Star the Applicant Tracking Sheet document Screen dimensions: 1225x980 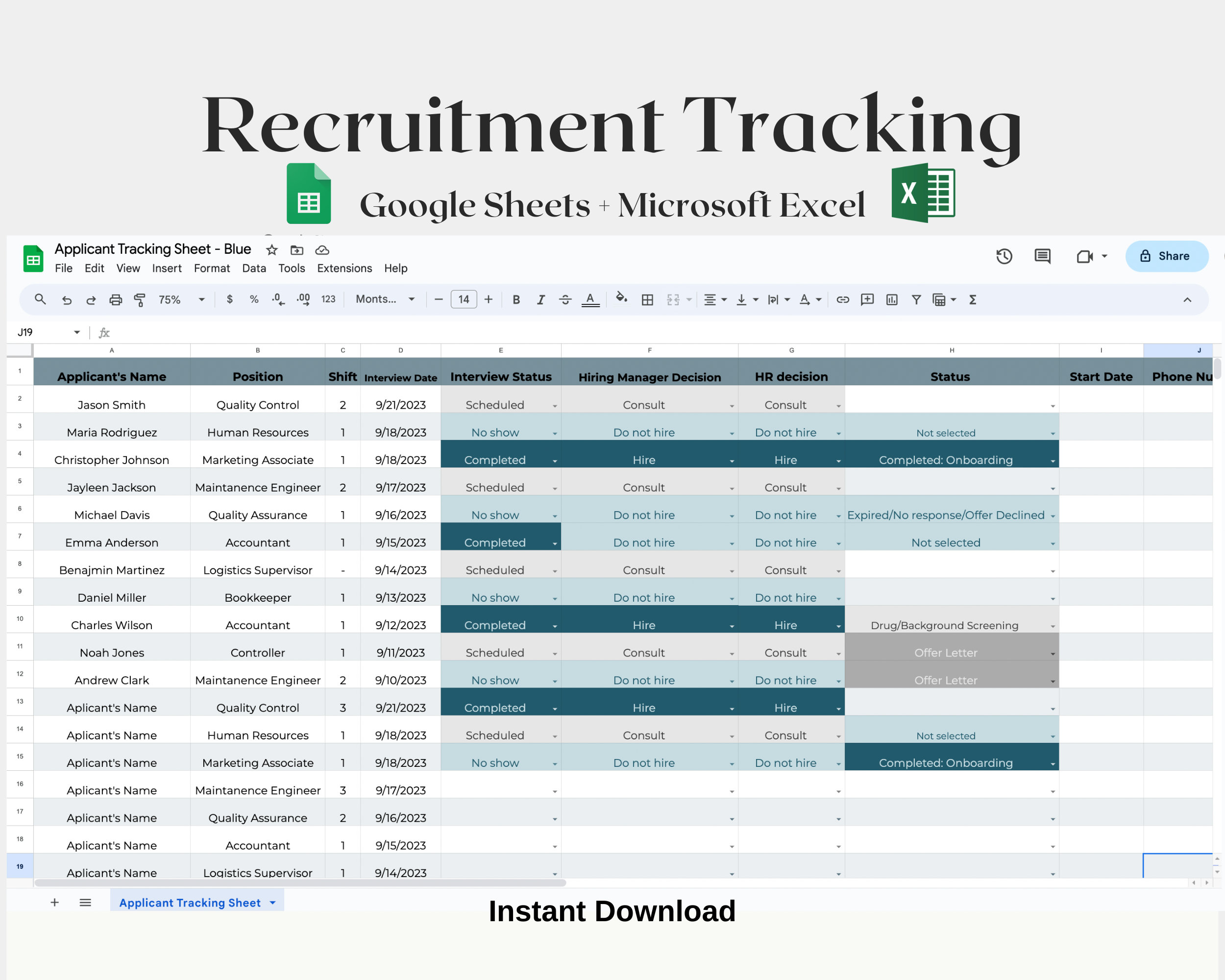point(271,250)
